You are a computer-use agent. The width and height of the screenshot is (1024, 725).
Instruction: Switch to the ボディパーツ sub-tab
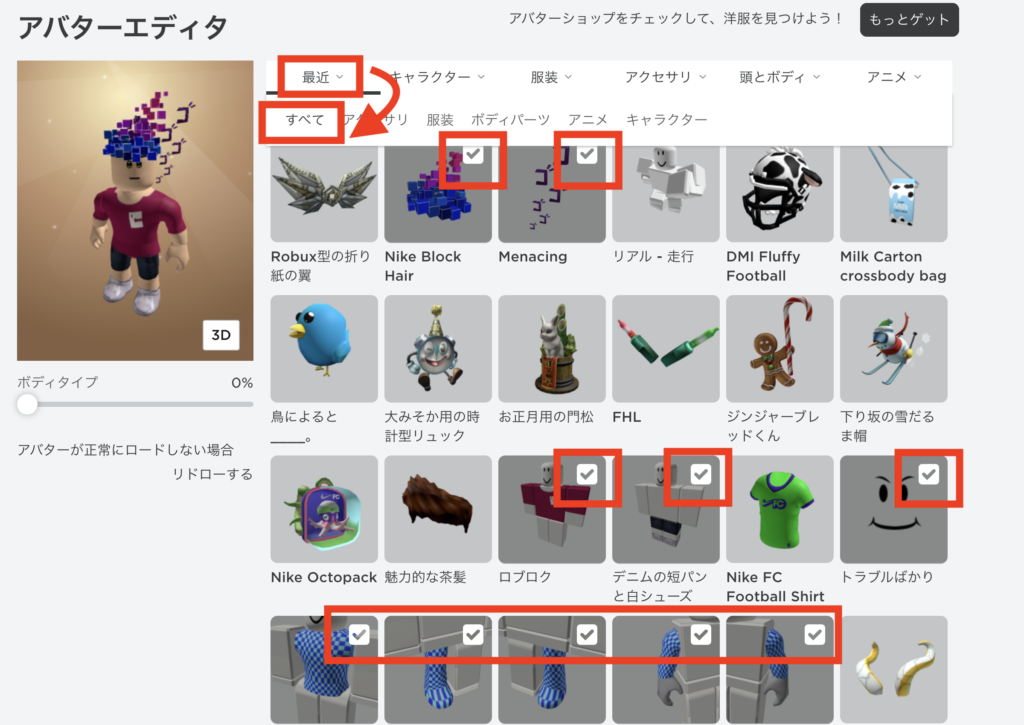coord(510,120)
